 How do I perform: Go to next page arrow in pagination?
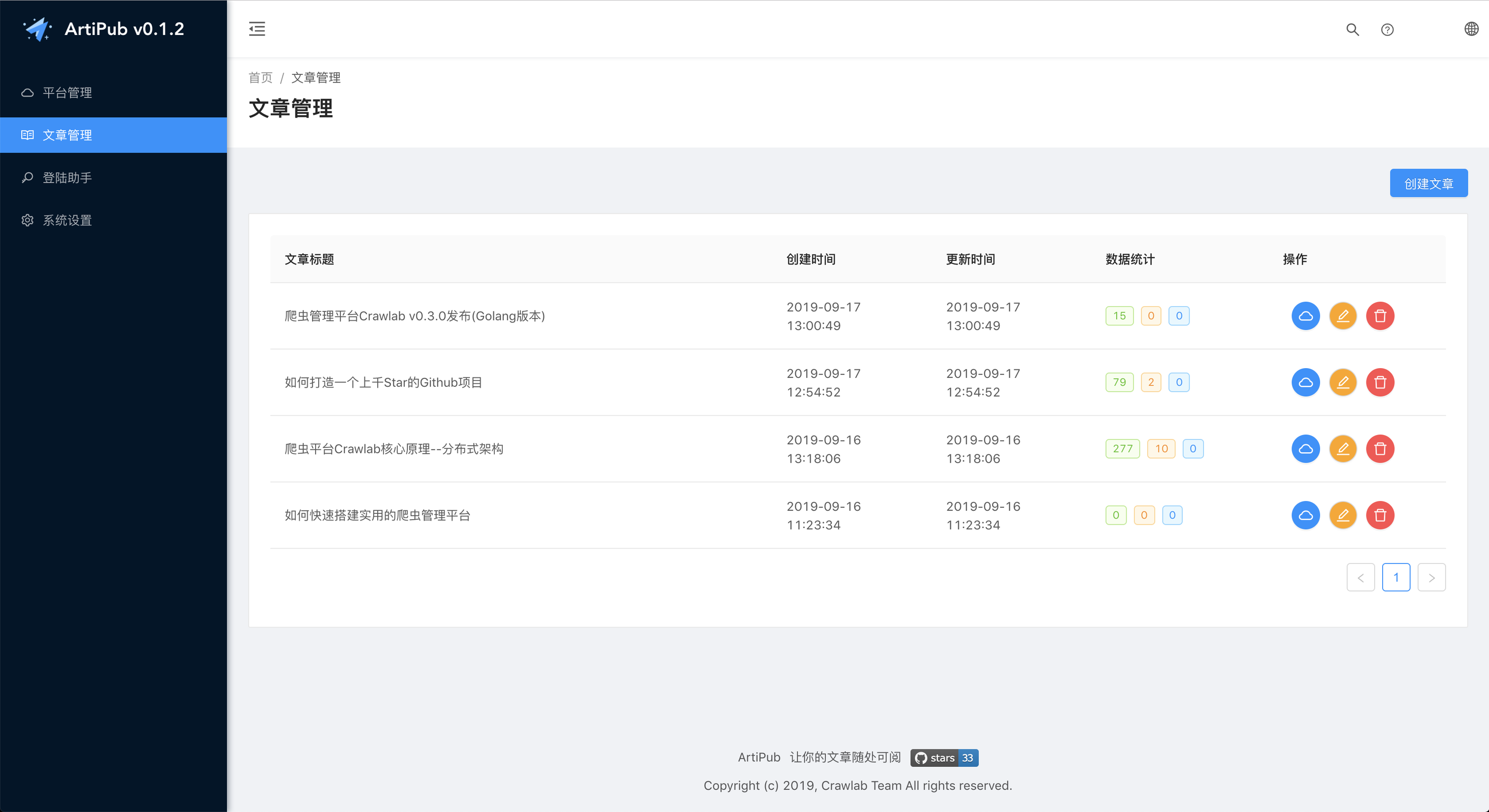point(1431,578)
